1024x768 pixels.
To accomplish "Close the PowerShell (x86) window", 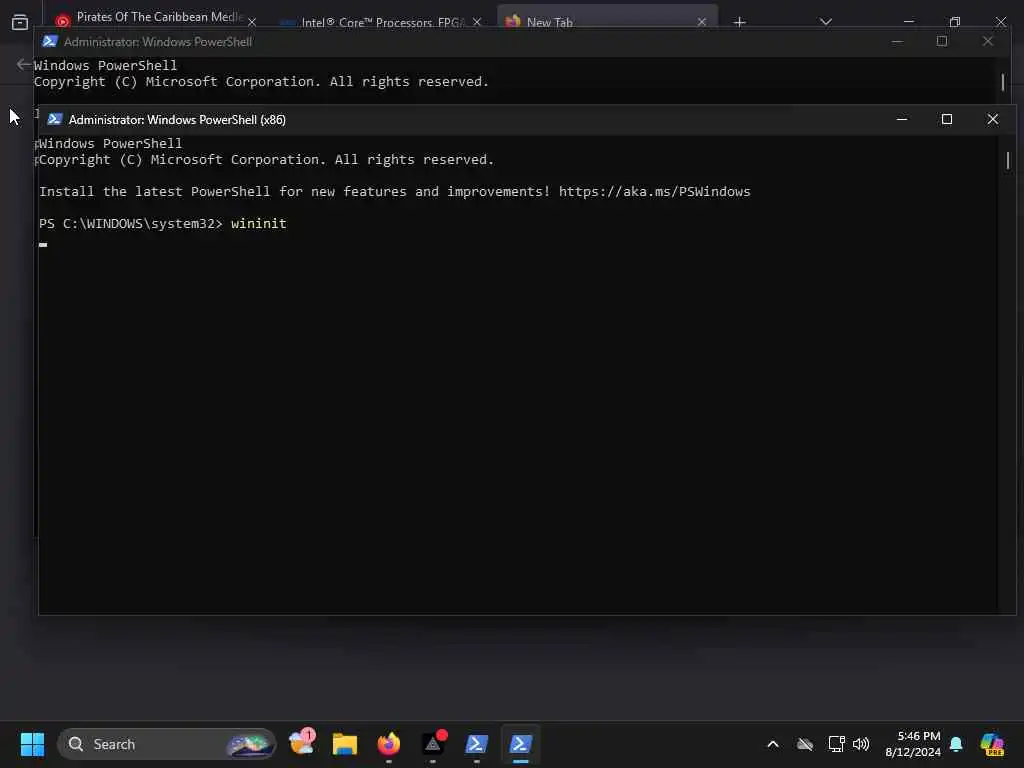I will pyautogui.click(x=993, y=120).
